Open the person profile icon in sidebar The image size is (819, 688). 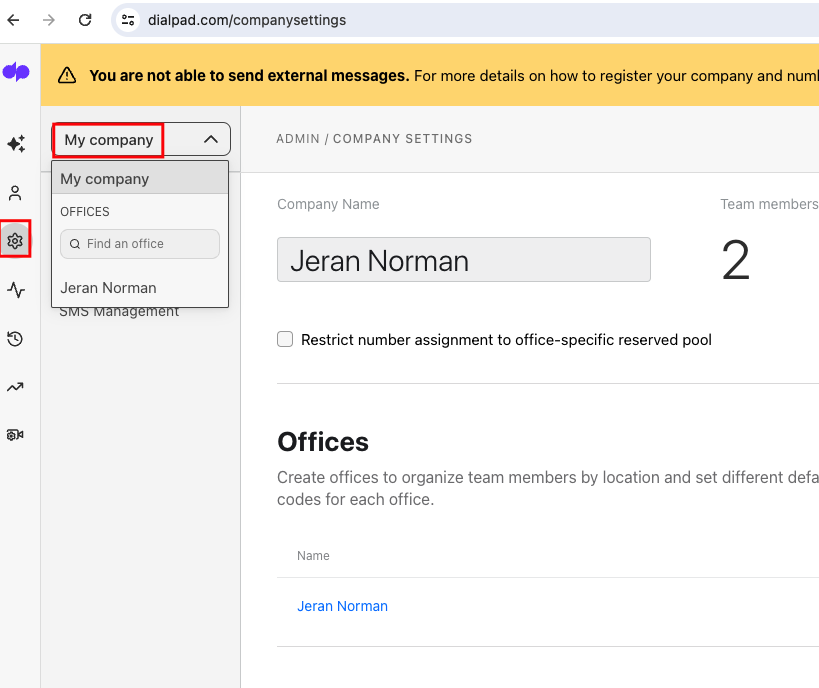click(15, 193)
